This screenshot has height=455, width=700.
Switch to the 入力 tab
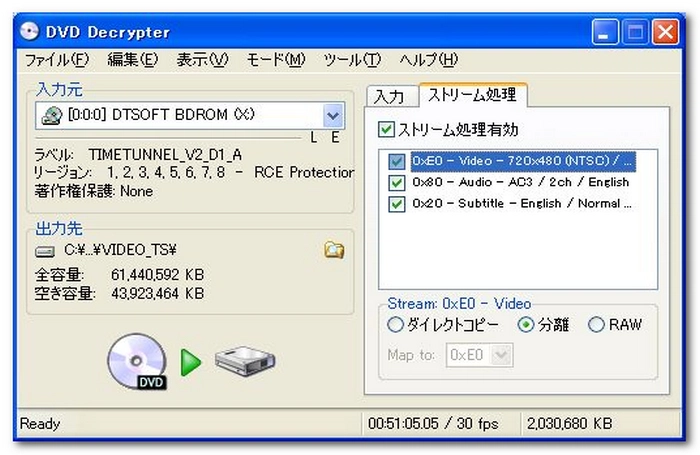pos(390,97)
